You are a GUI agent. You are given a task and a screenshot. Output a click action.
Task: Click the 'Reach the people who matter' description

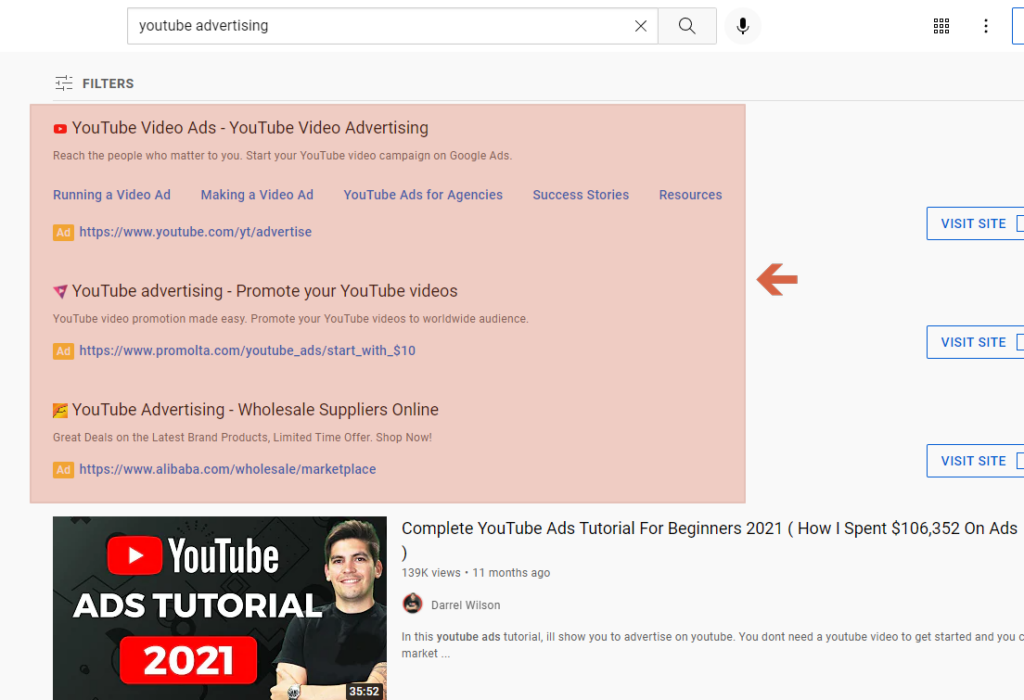282,155
